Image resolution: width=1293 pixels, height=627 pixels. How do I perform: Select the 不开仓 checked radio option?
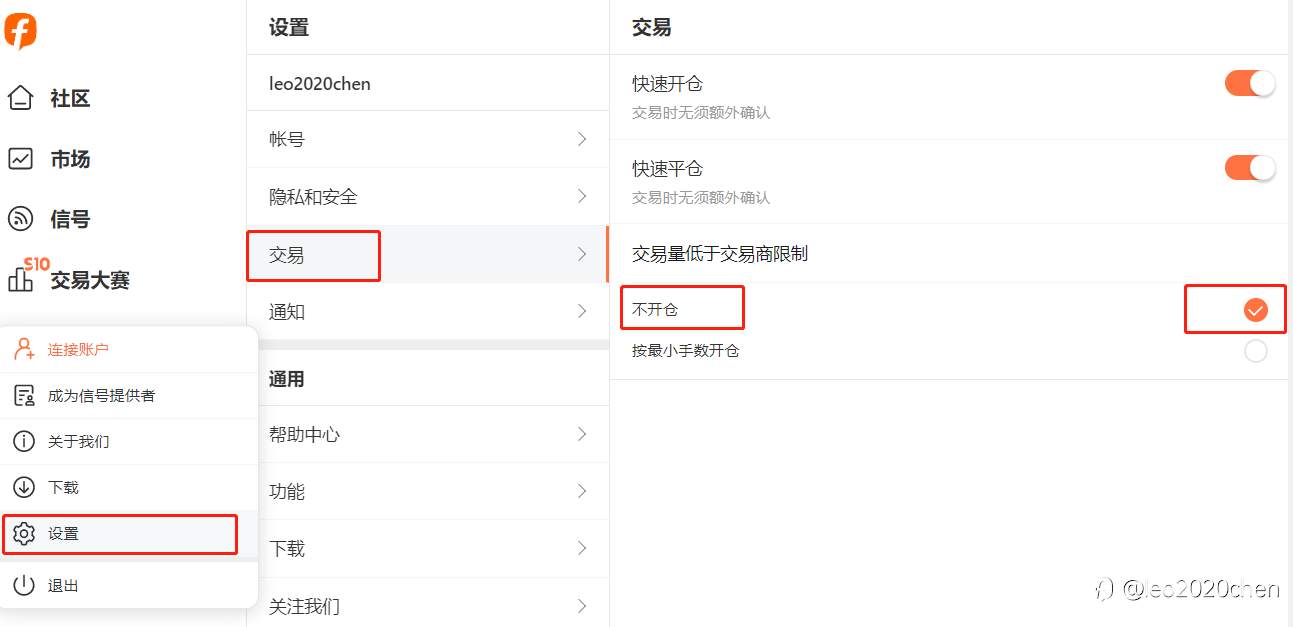[1255, 310]
